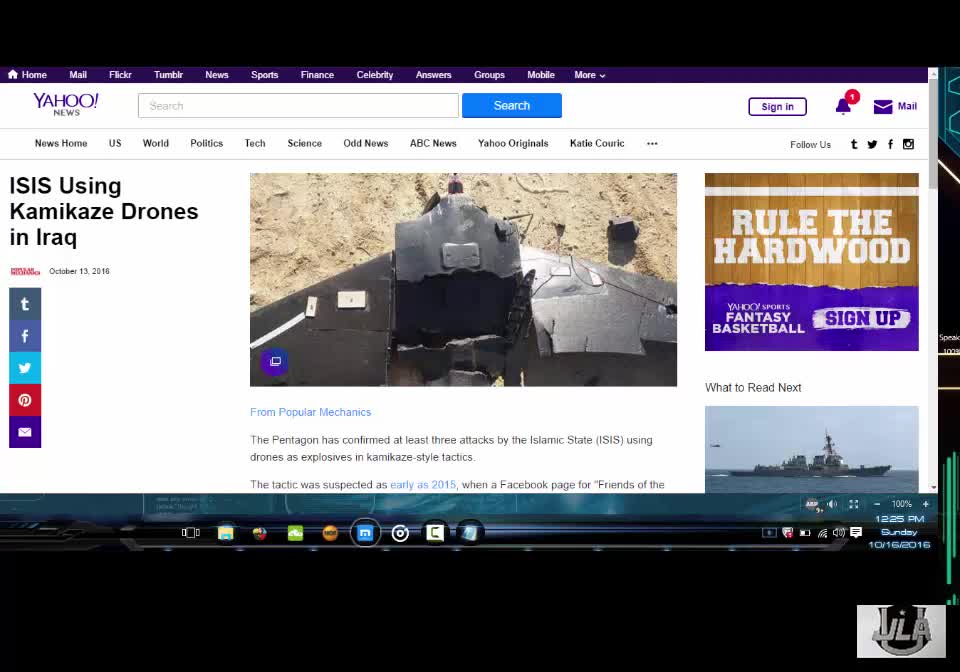Viewport: 960px width, 672px height.
Task: Follow the "early as 2015" link
Action: [x=423, y=485]
